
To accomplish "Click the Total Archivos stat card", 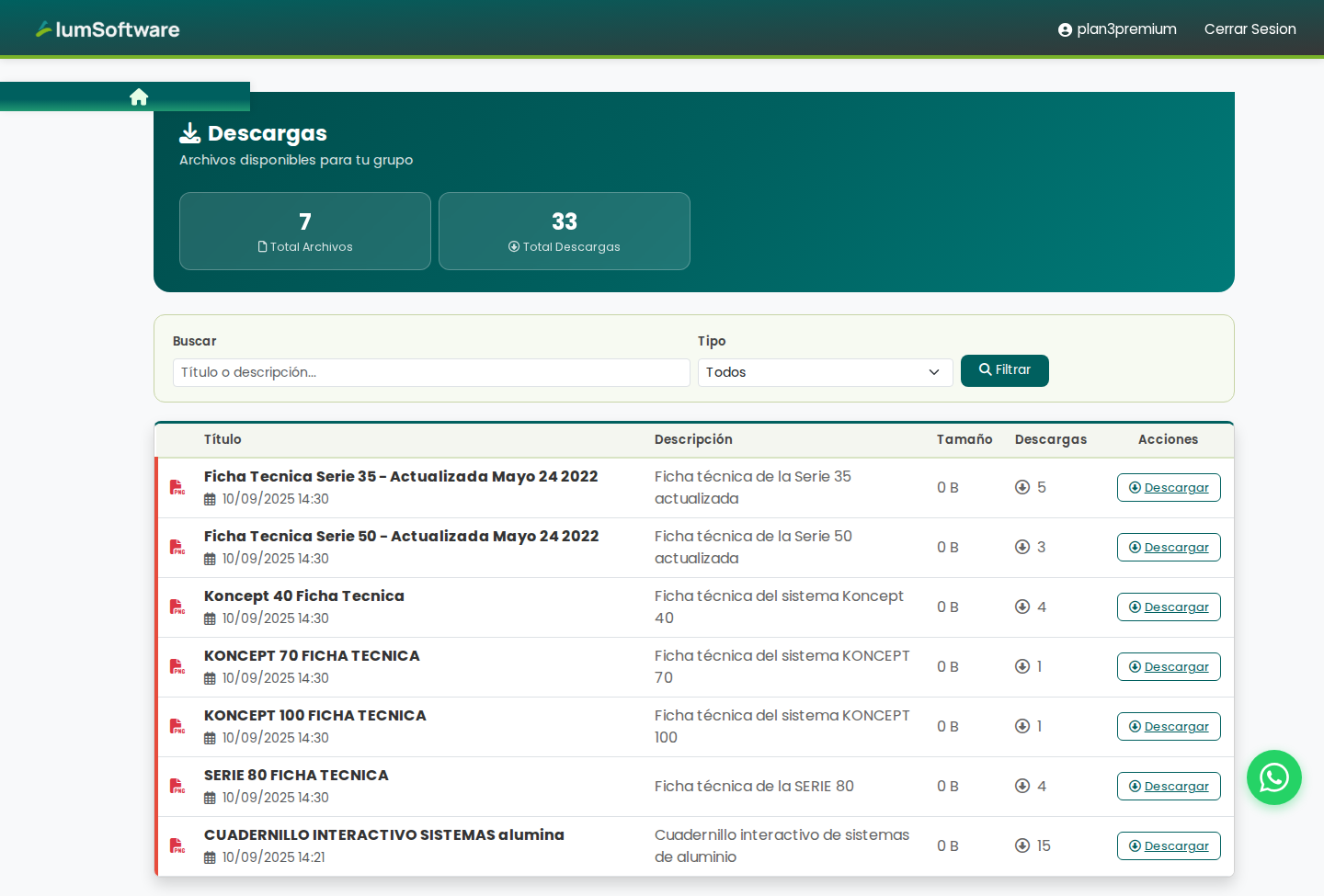I will 305,232.
